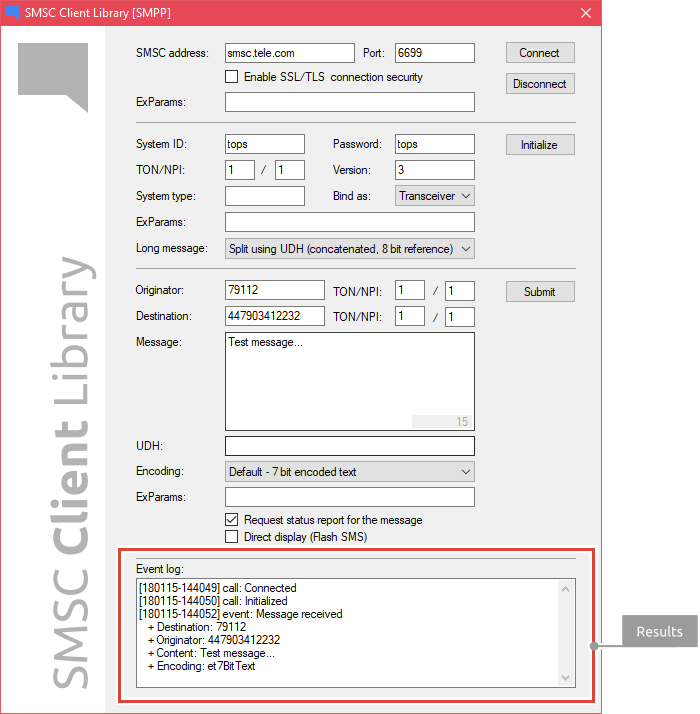
Task: Click the scroll down arrow in Event log
Action: tap(565, 678)
